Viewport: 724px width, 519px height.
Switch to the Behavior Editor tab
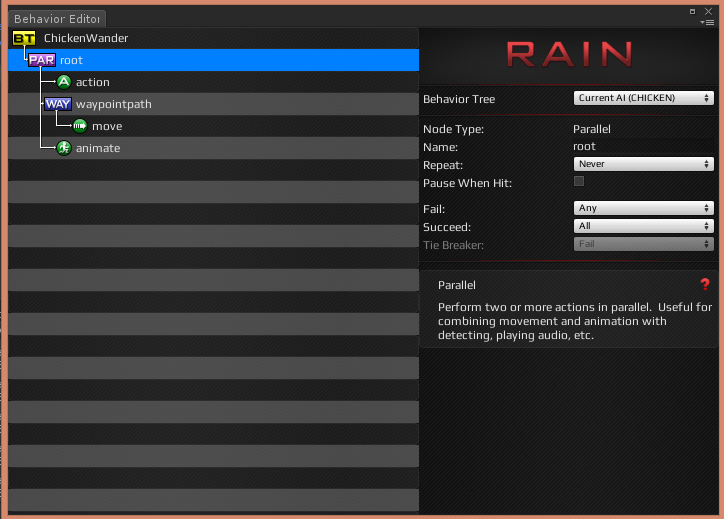click(x=57, y=19)
